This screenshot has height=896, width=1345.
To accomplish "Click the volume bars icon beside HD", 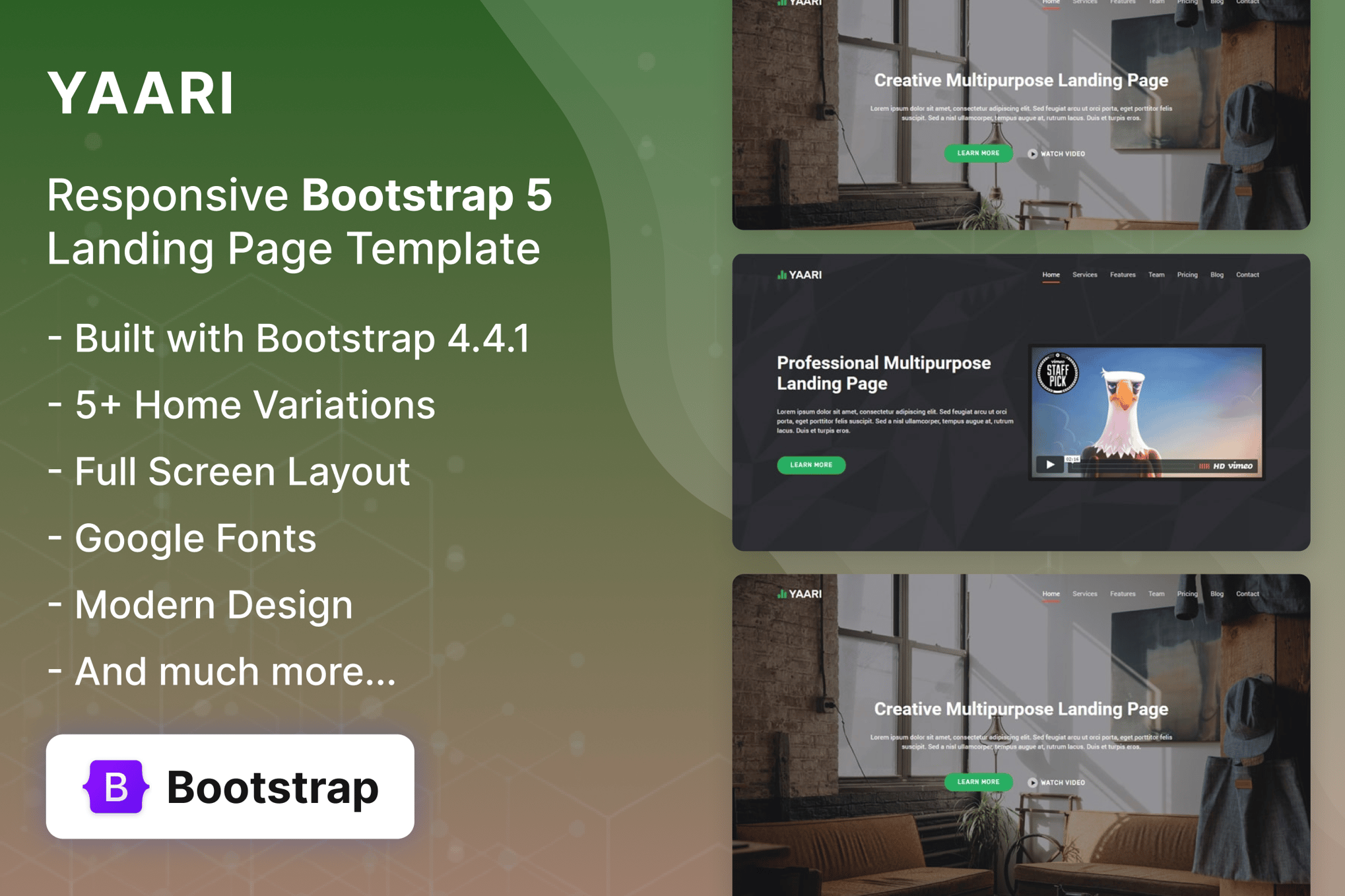I will [x=1204, y=466].
